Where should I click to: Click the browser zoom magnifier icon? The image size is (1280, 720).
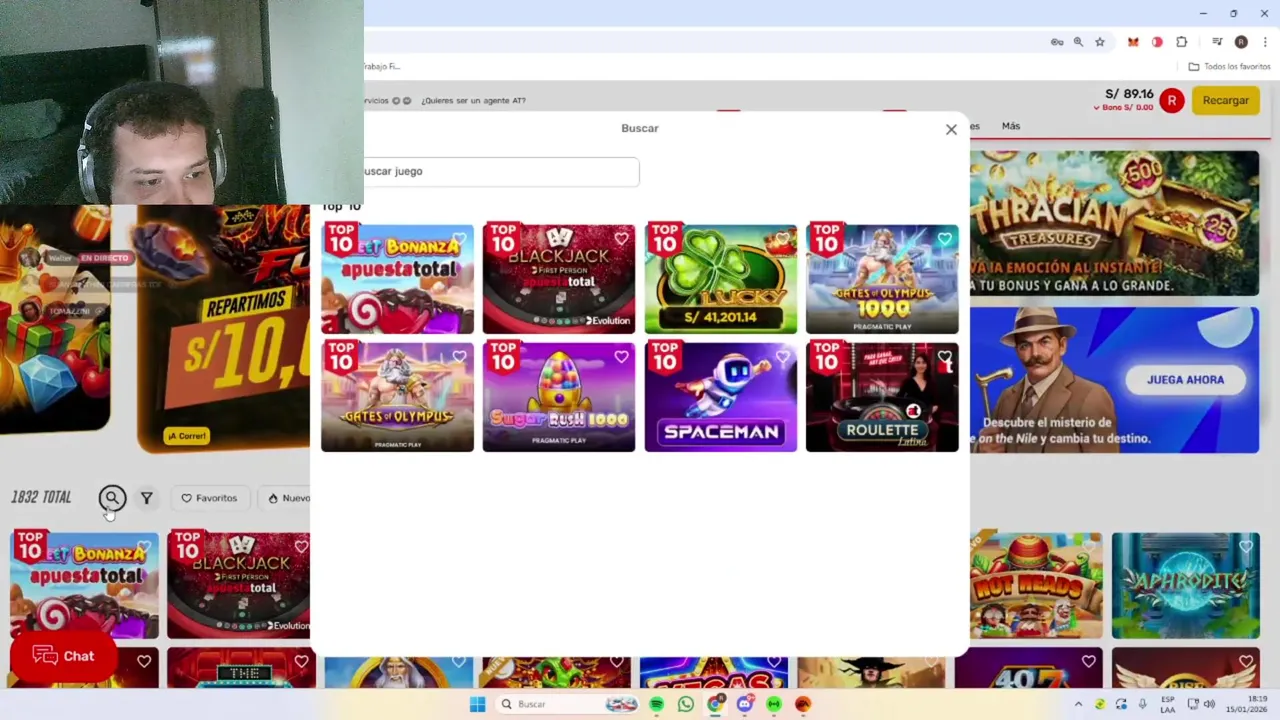point(1078,42)
